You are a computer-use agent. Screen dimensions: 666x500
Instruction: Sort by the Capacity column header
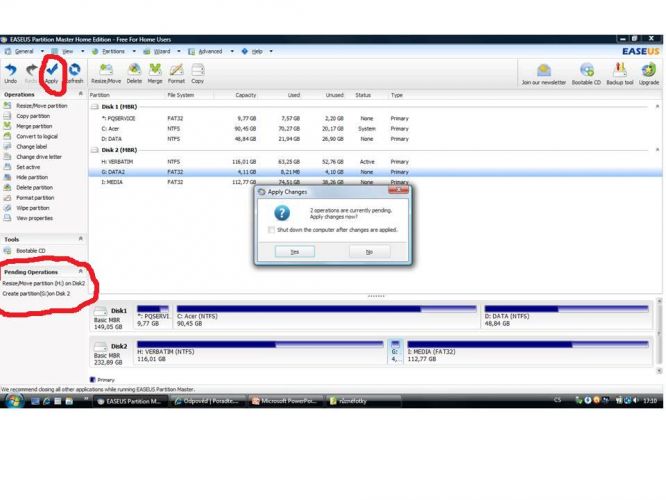coord(246,95)
